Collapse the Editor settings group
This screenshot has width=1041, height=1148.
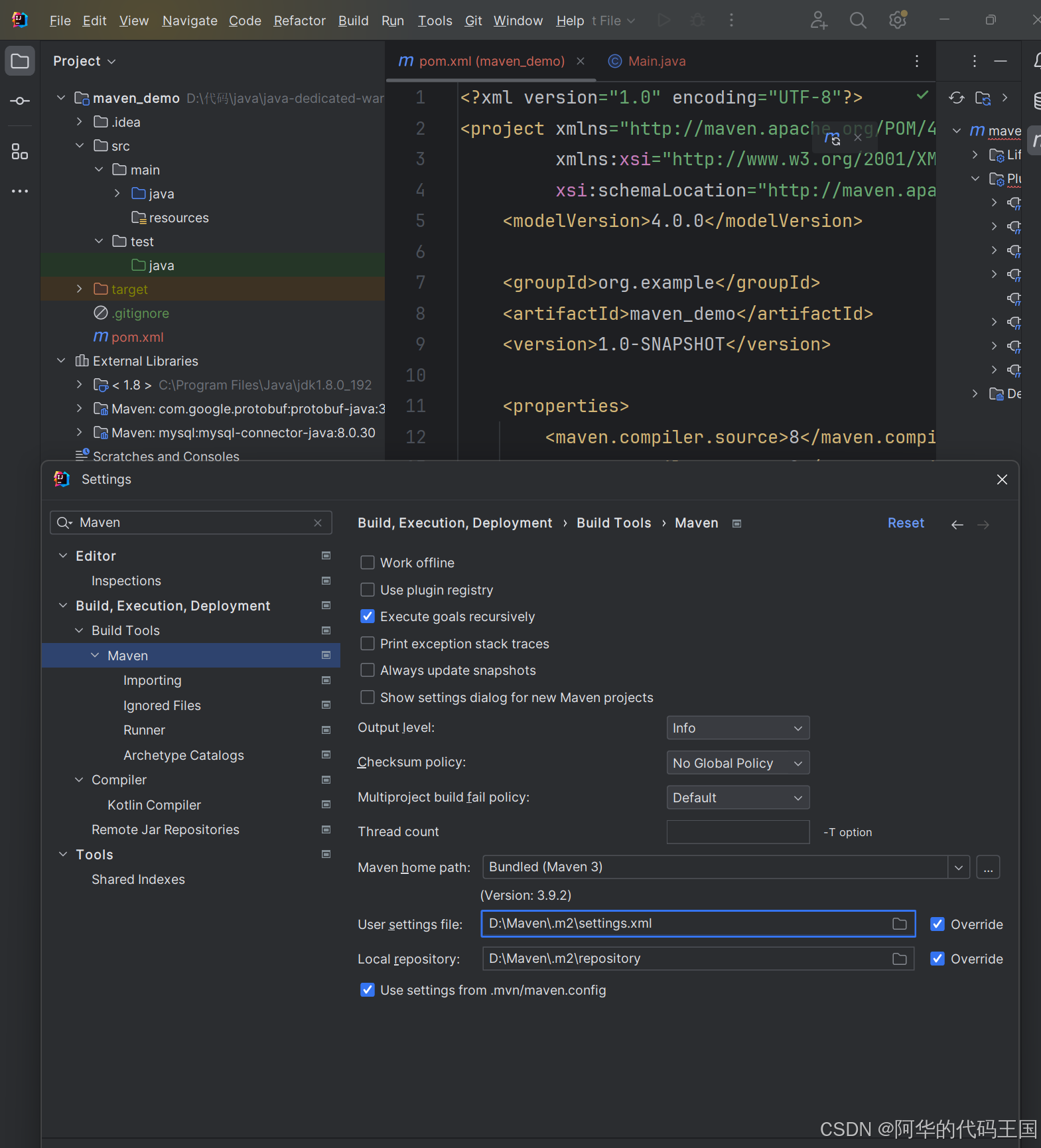pyautogui.click(x=63, y=555)
